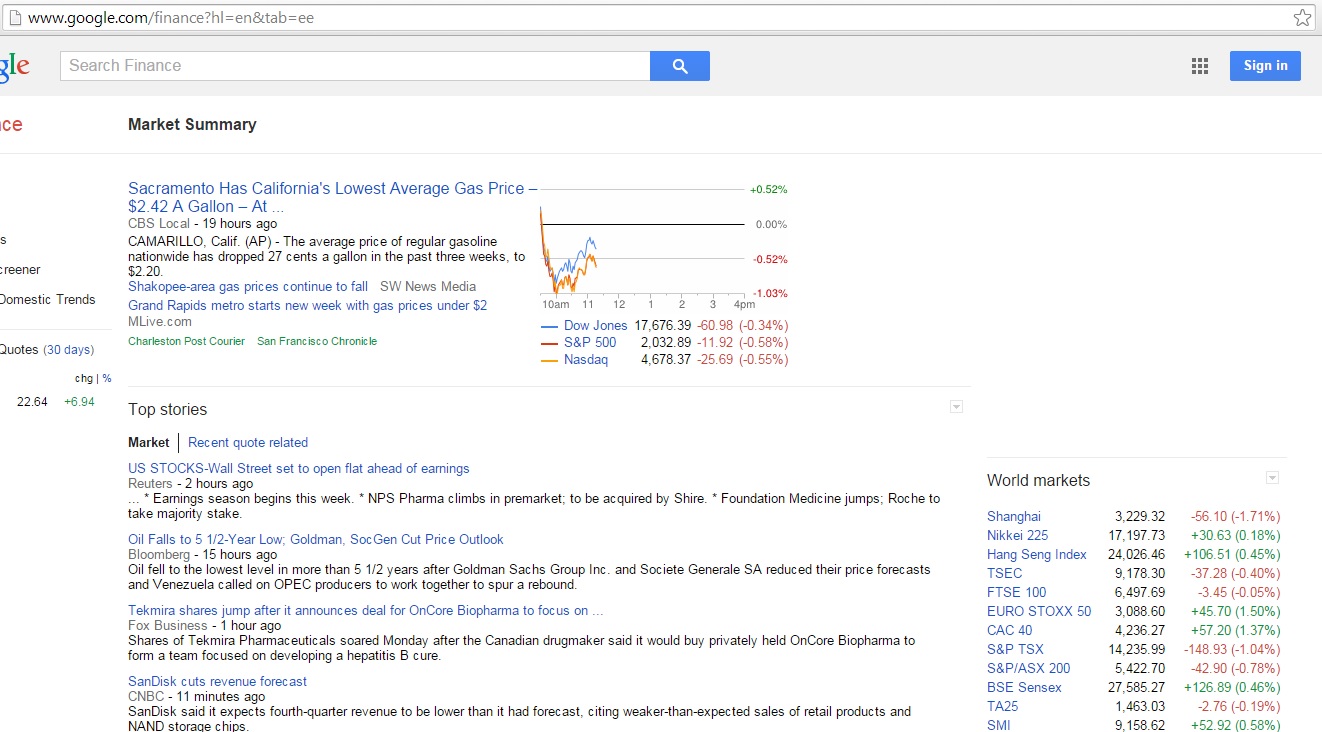Open Shanghai in World markets

tap(1014, 516)
